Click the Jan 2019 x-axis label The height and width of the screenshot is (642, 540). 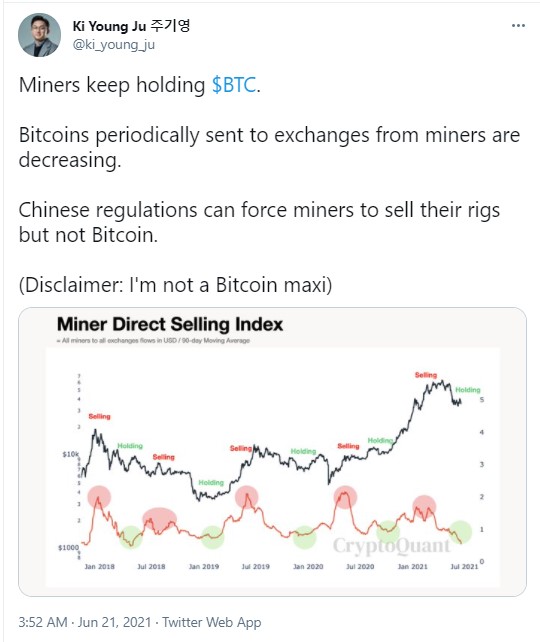pos(204,567)
